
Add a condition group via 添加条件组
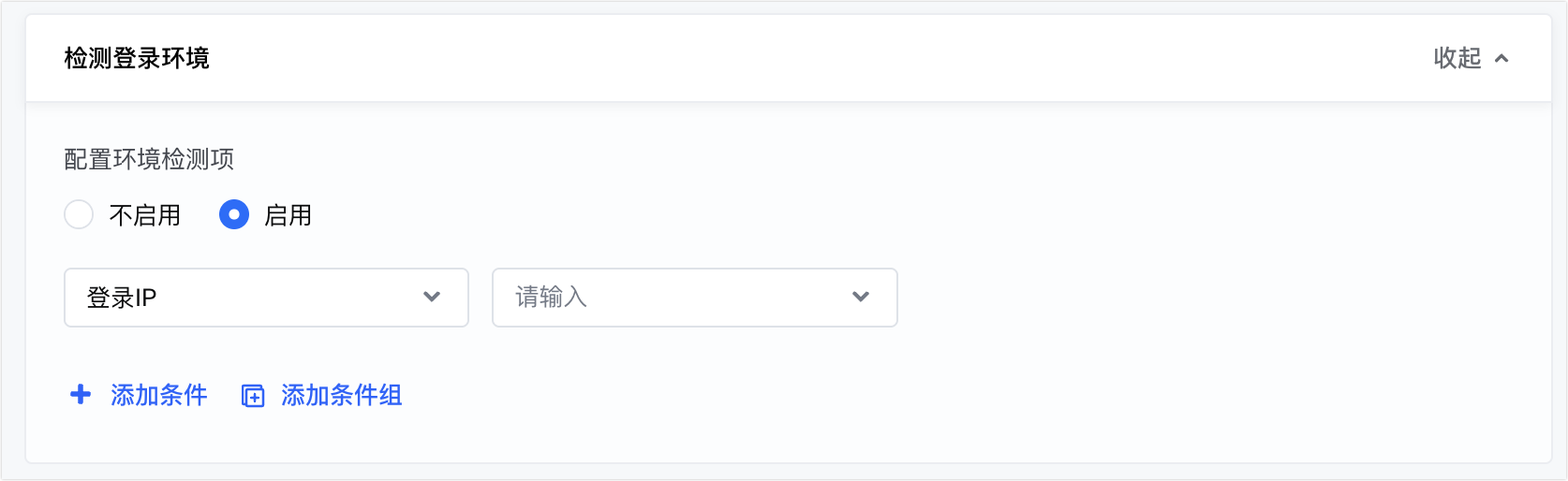(341, 395)
